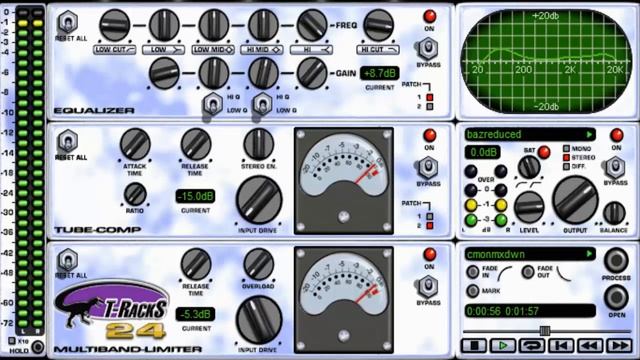Click the playback position slider handle

point(544,330)
